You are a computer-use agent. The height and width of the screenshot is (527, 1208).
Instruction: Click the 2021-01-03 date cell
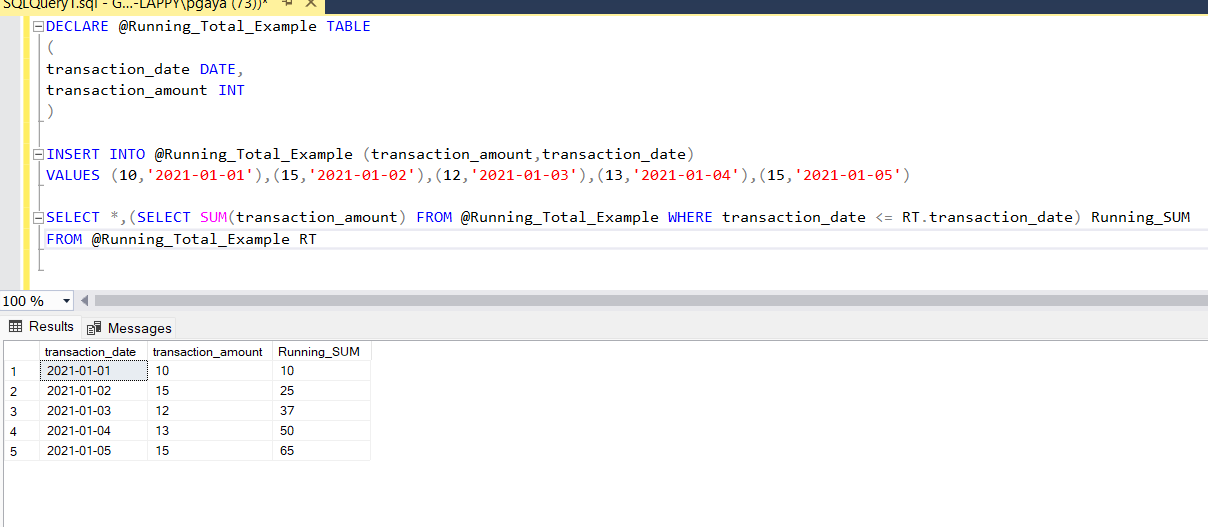click(93, 411)
